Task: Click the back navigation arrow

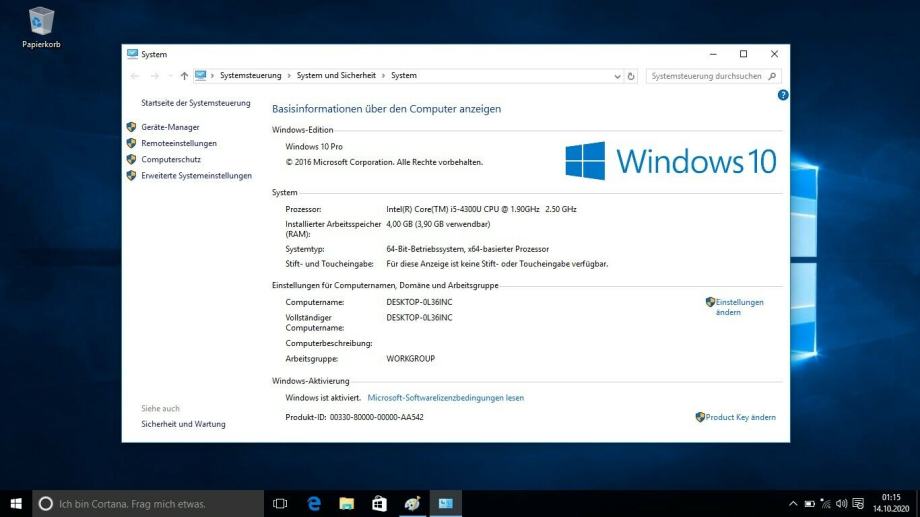Action: [x=135, y=76]
